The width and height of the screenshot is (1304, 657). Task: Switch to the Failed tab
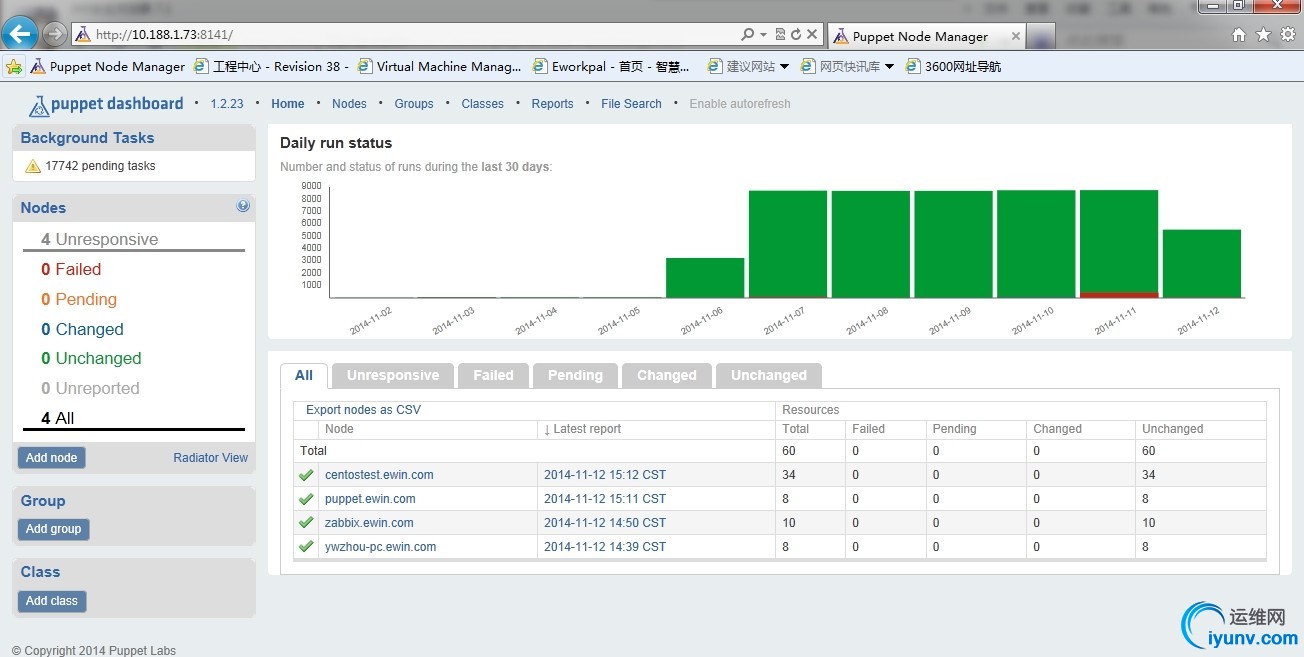click(x=493, y=376)
